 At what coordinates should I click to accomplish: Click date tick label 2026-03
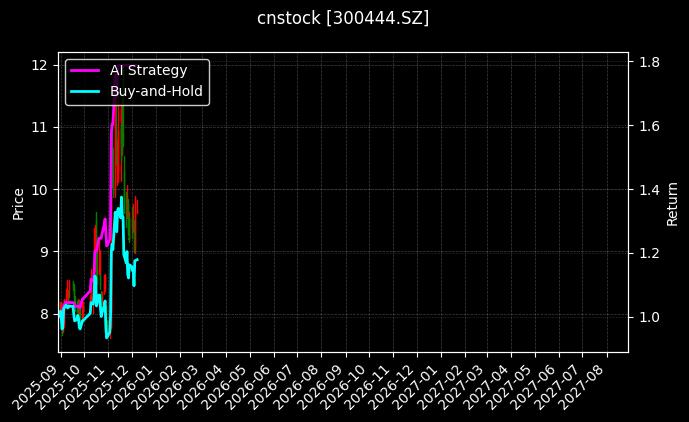(x=177, y=387)
